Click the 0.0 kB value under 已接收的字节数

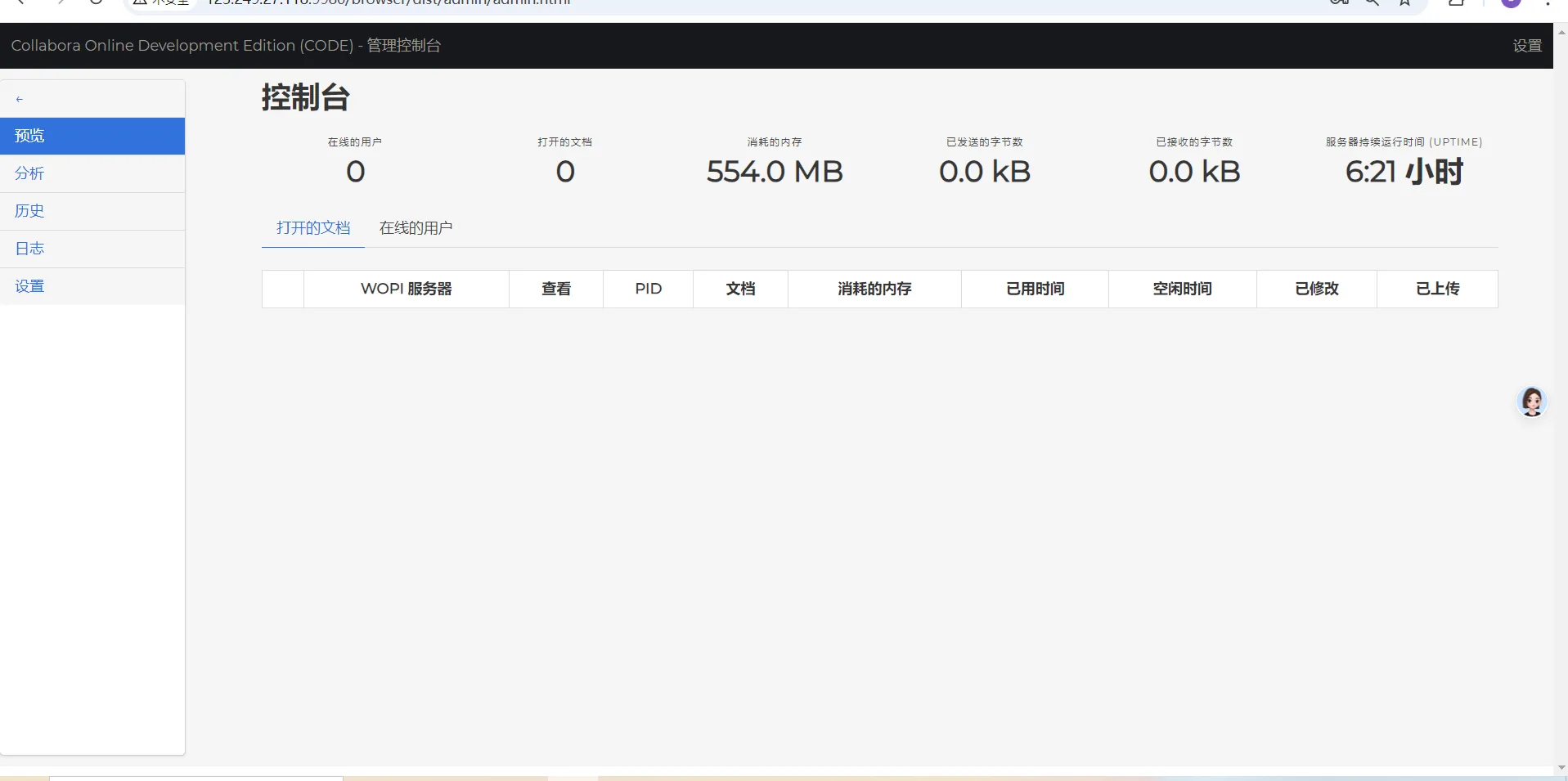pos(1194,172)
